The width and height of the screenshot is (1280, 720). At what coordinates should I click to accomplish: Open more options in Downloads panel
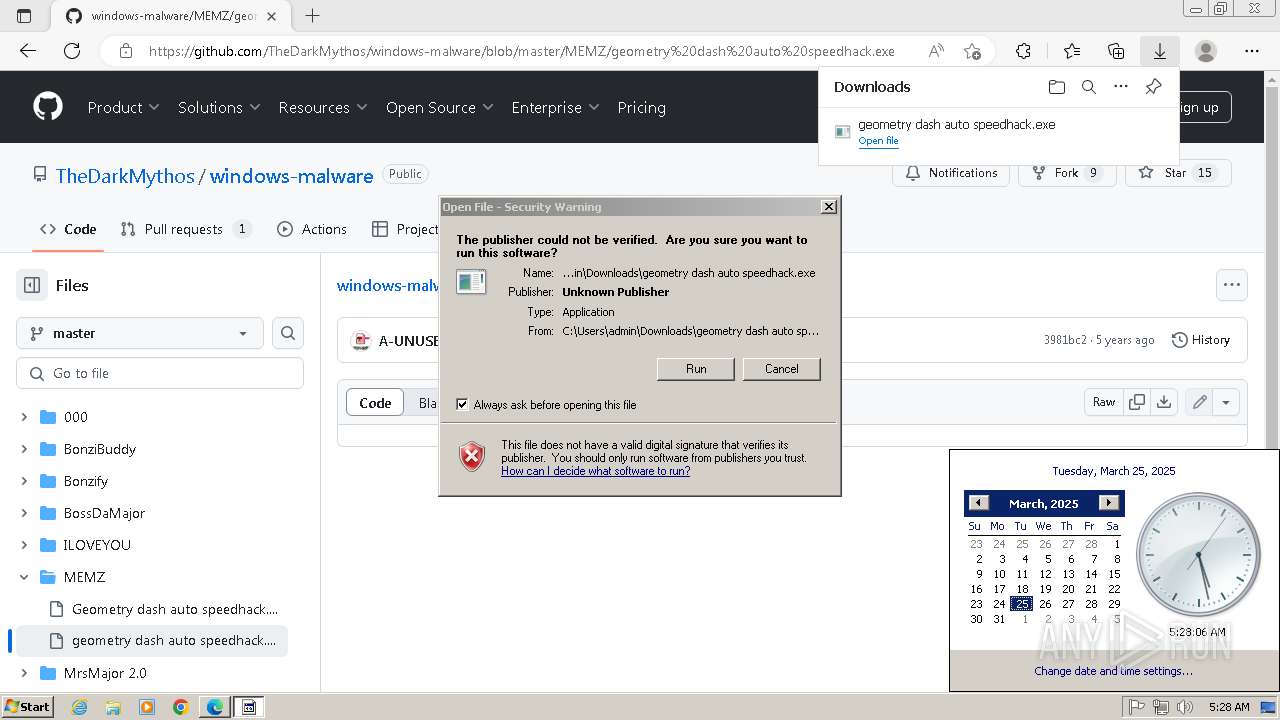point(1121,87)
